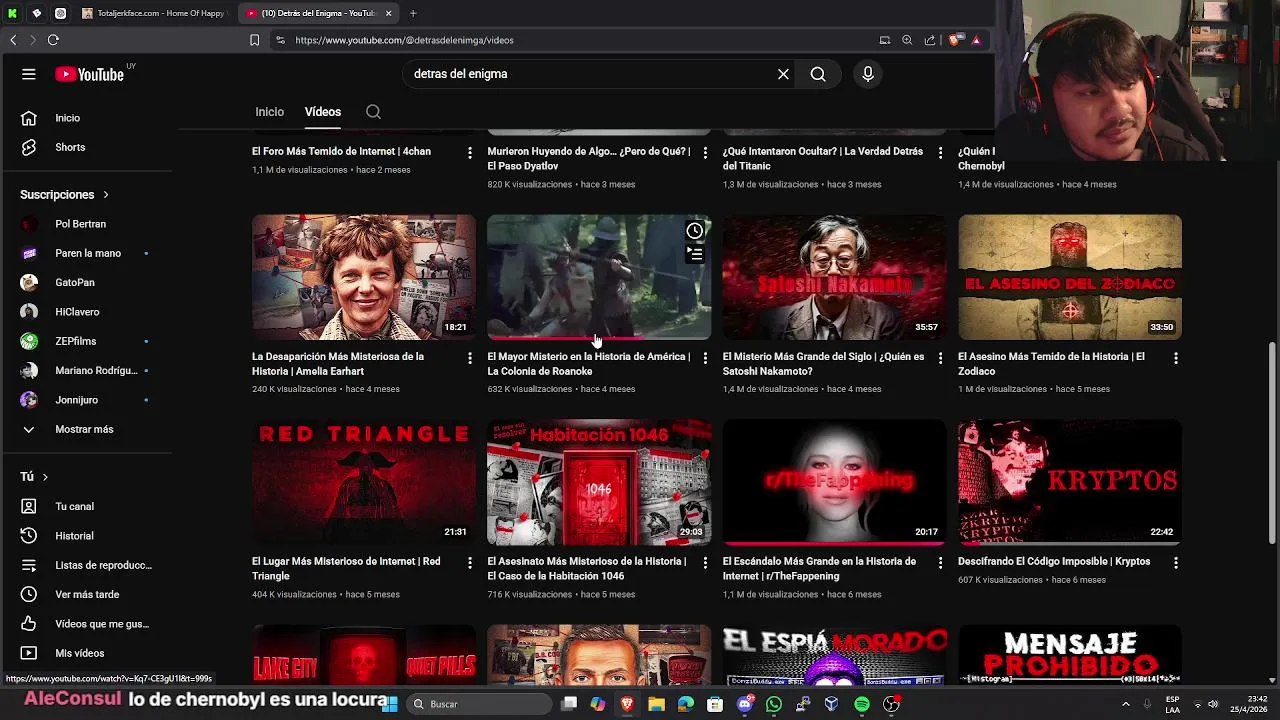Open OBS Studio from the taskbar
This screenshot has width=1280, height=720.
point(891,704)
